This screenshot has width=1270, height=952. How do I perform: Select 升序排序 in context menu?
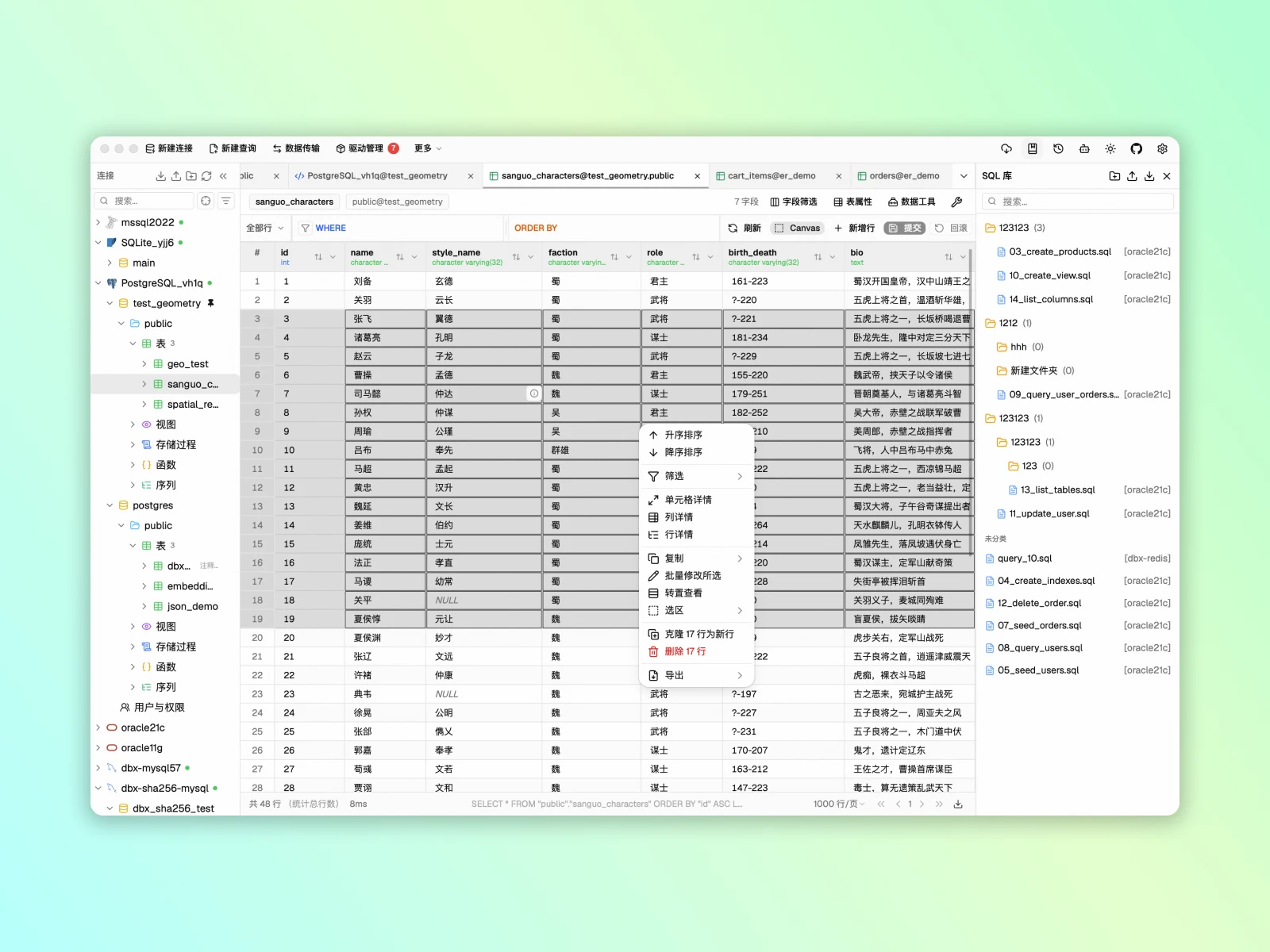pos(696,435)
